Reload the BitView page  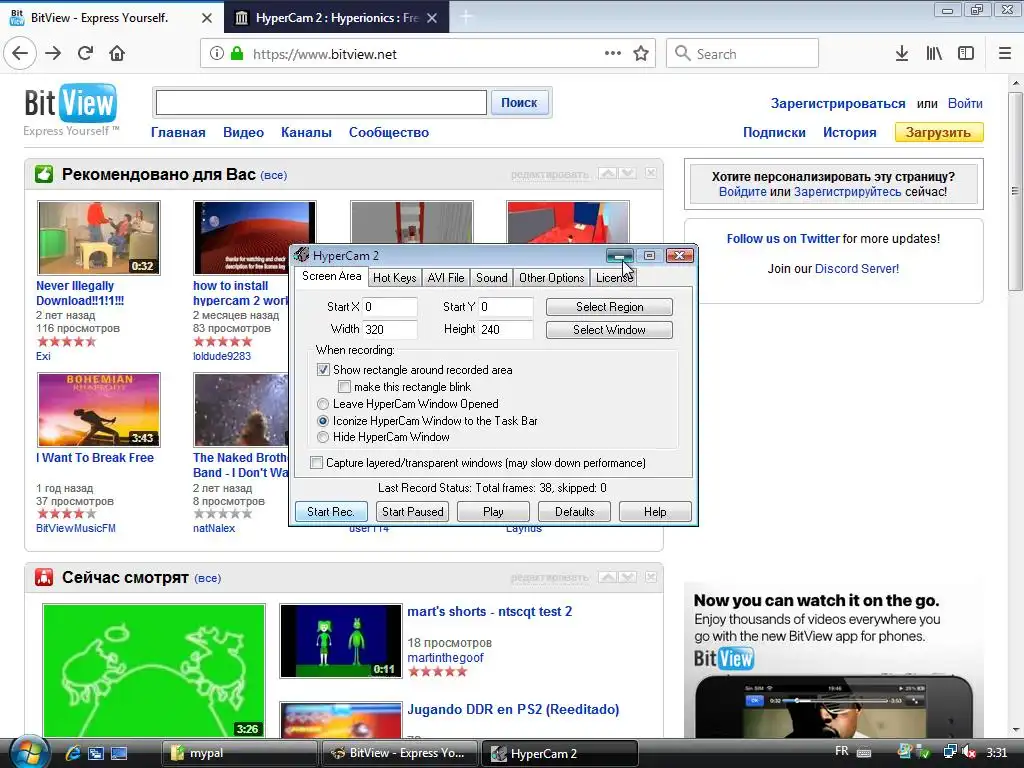point(86,54)
